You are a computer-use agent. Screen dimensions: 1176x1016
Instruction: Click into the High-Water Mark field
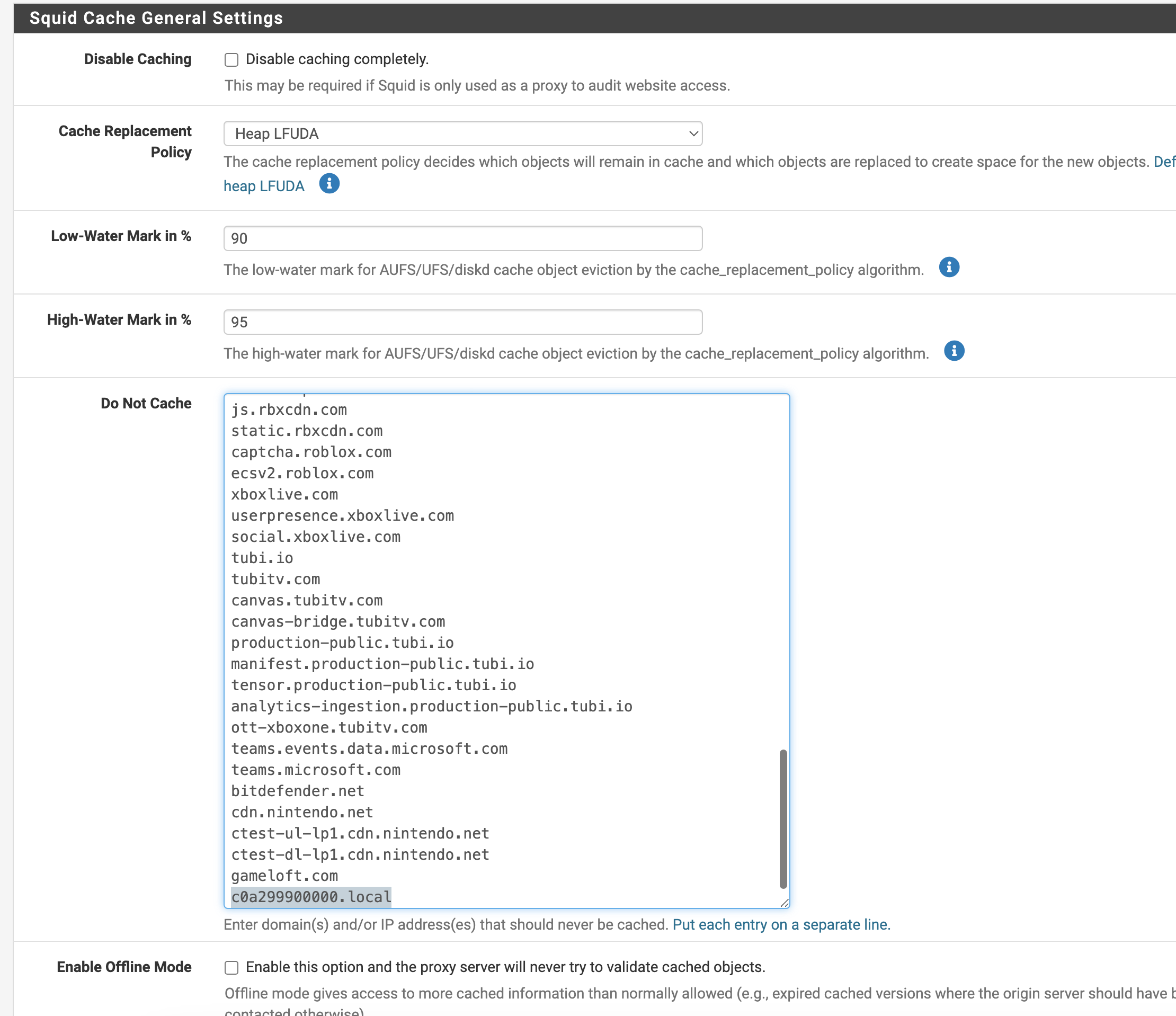point(462,322)
